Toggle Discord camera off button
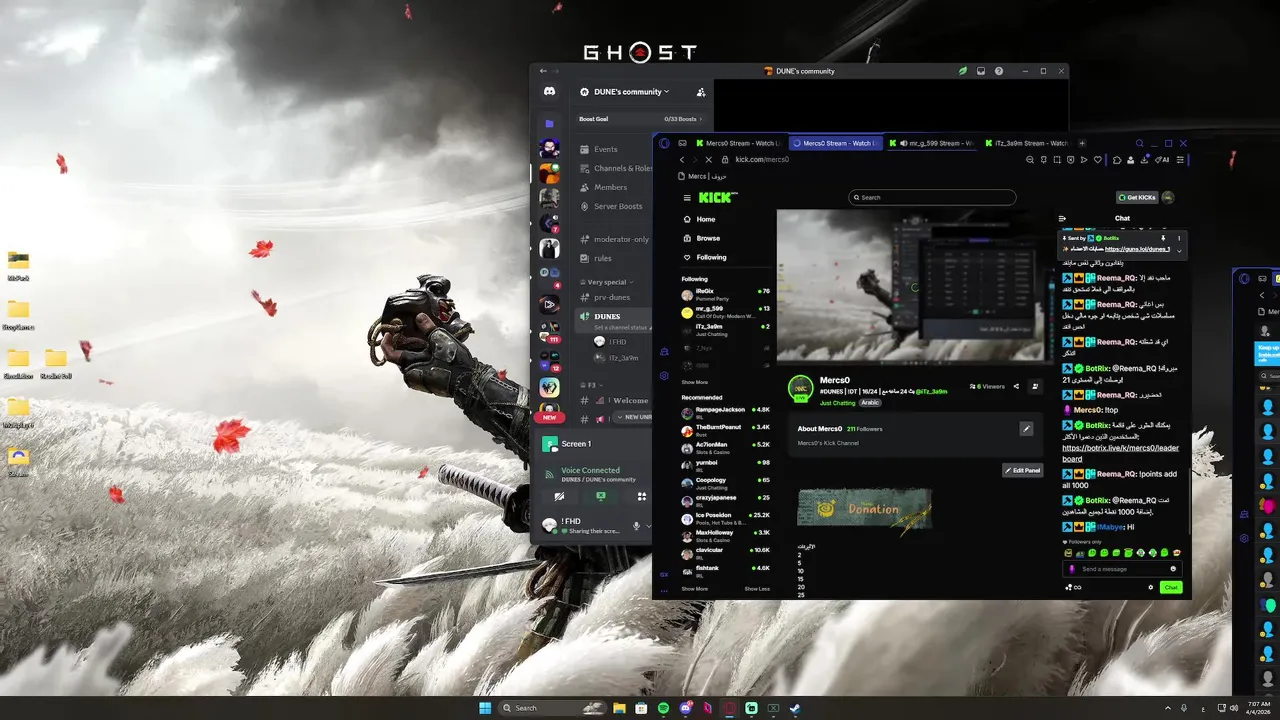 pyautogui.click(x=560, y=496)
